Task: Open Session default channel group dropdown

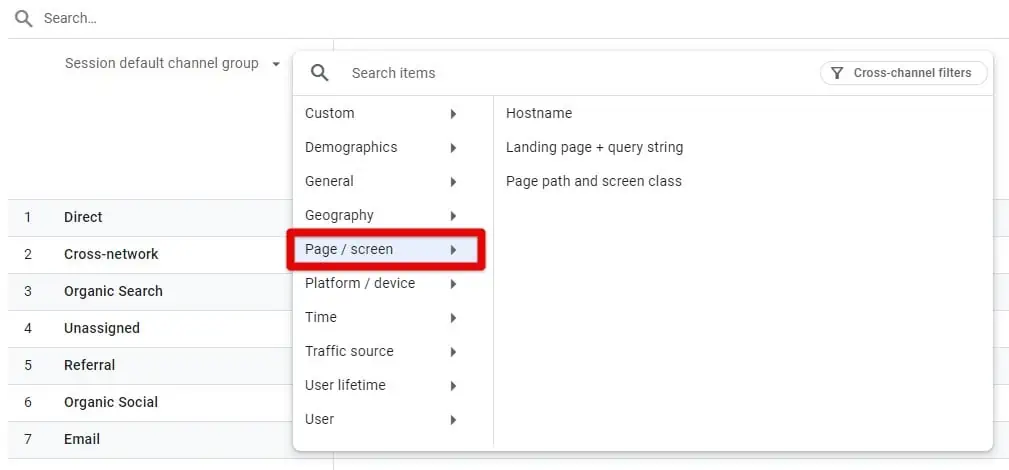Action: tap(172, 64)
